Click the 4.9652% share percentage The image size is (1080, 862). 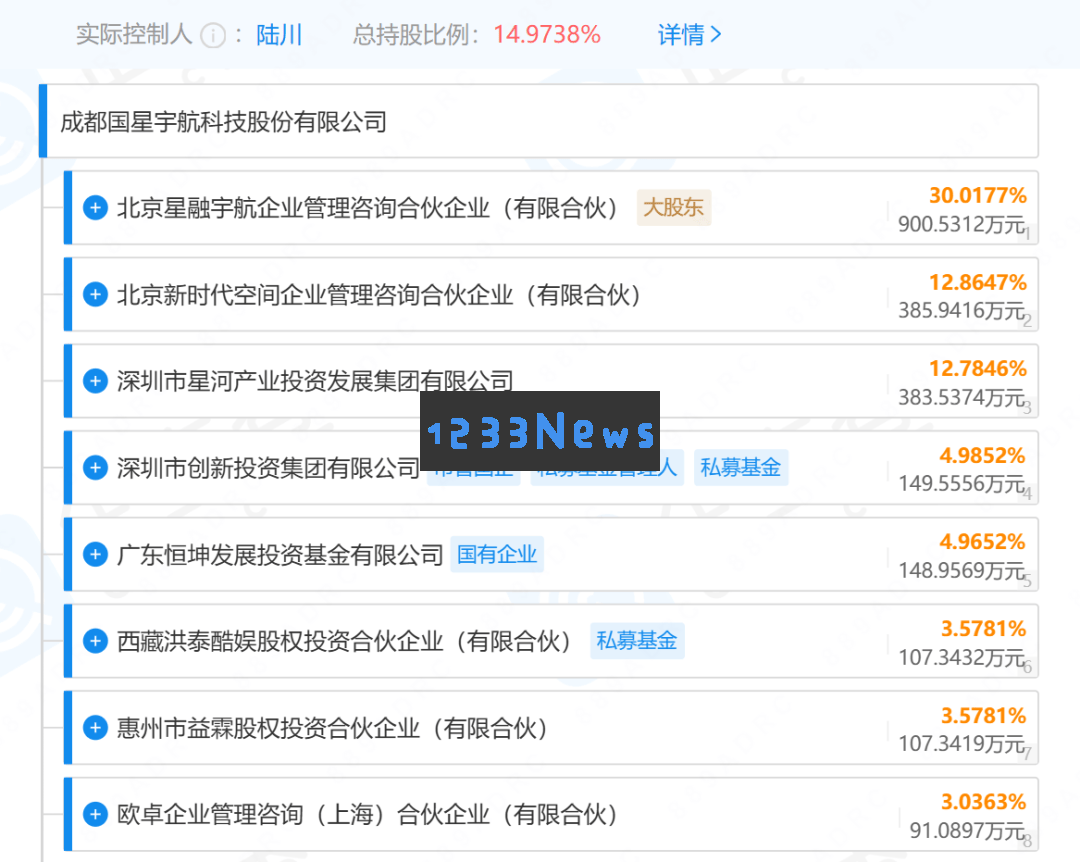tap(983, 542)
